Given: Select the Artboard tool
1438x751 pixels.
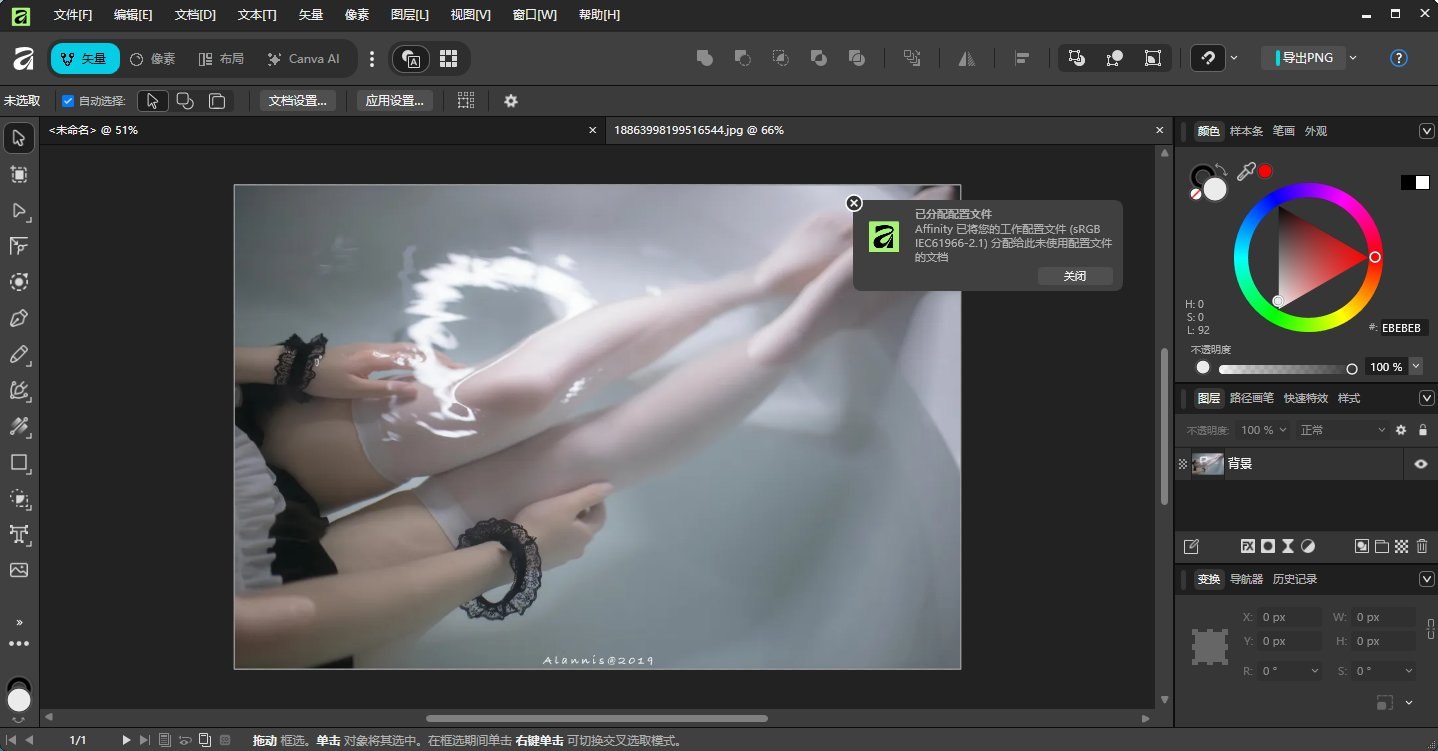Looking at the screenshot, I should tap(19, 174).
